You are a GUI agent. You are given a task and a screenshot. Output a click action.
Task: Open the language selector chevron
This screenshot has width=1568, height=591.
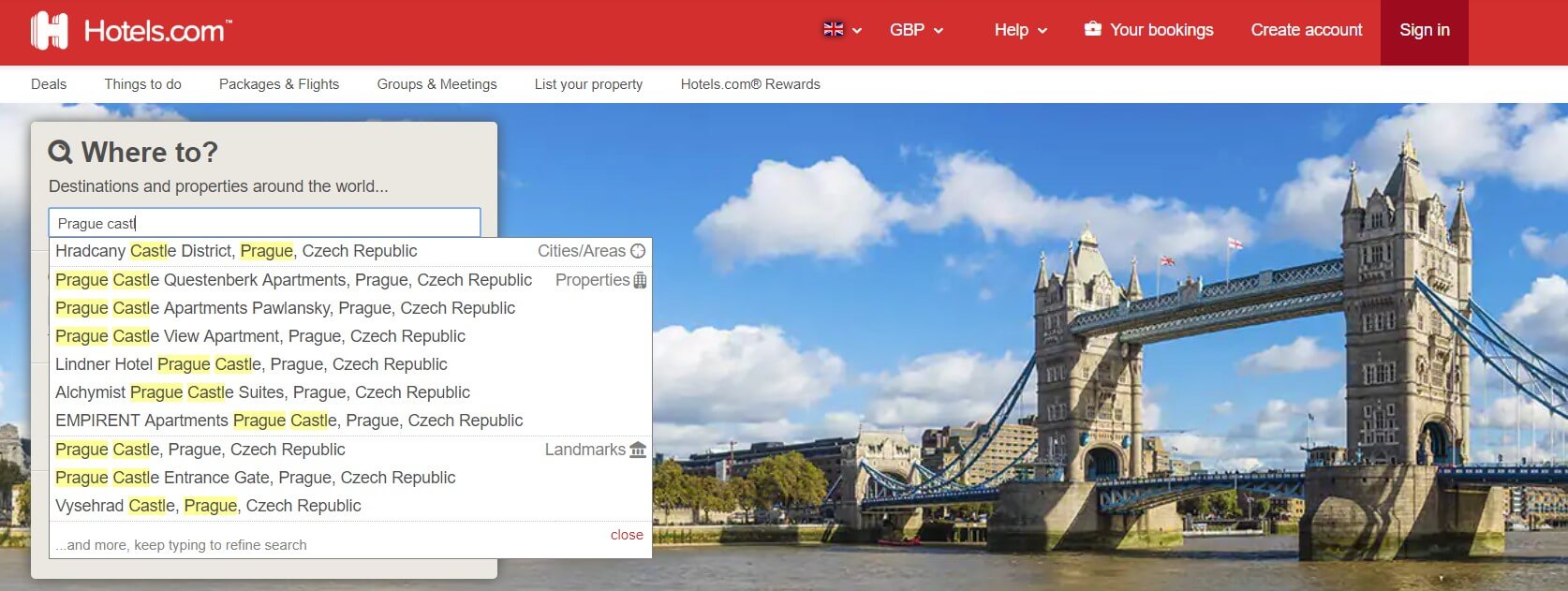pos(857,31)
